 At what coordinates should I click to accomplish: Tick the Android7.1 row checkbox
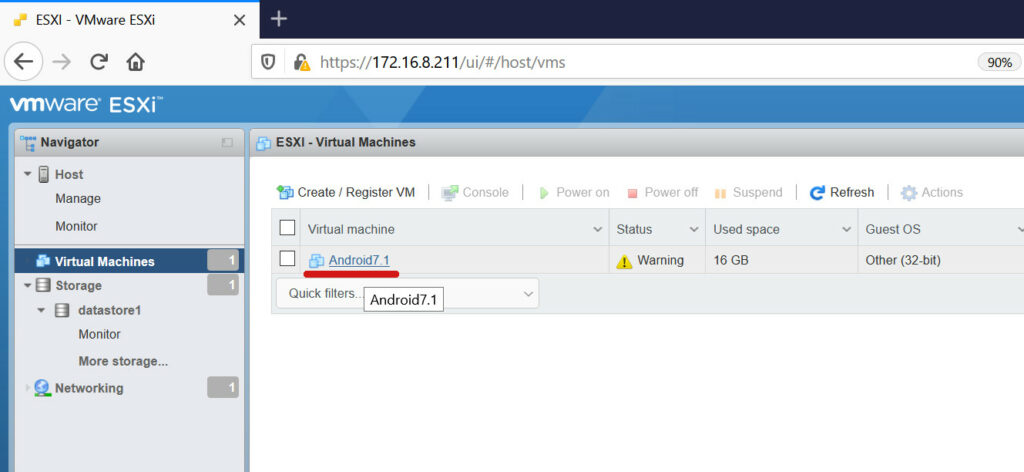coord(287,259)
